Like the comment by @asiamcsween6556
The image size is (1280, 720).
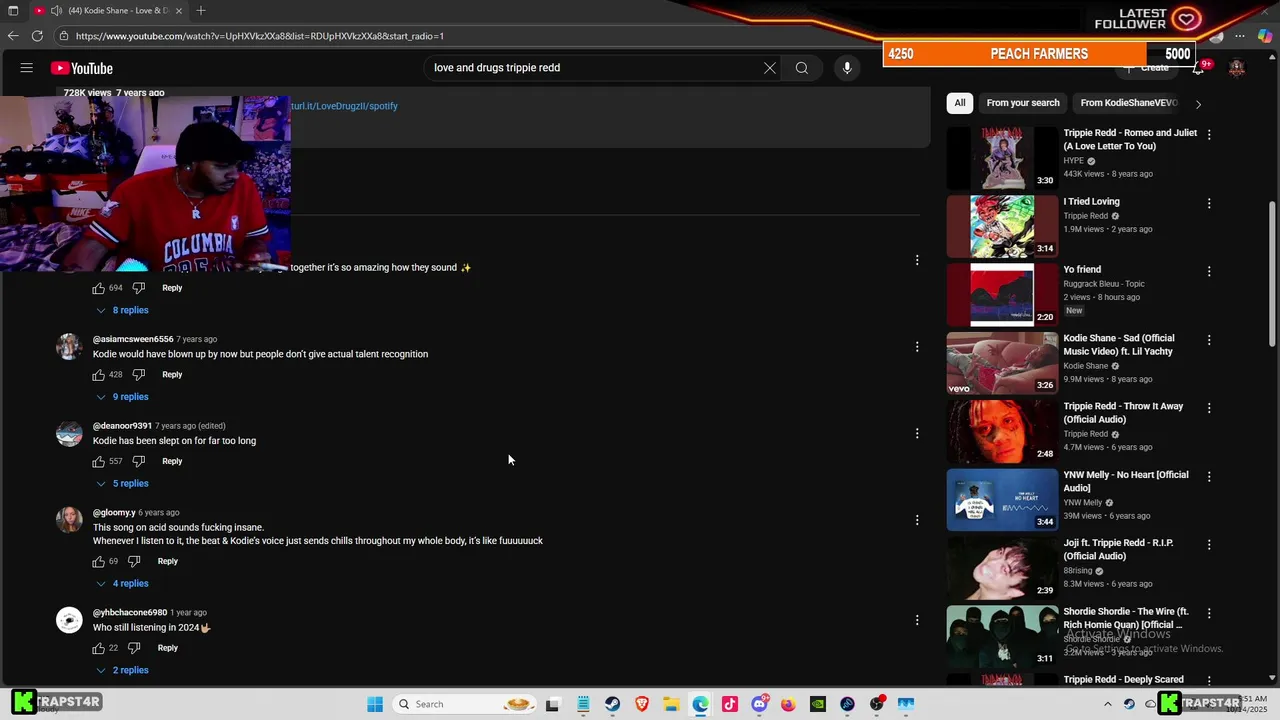pos(98,375)
